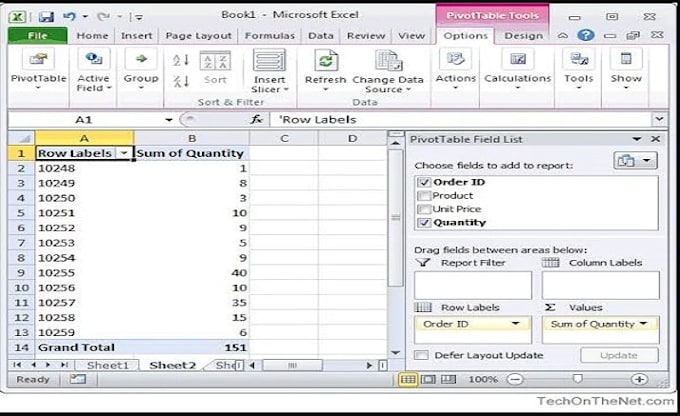The height and width of the screenshot is (416, 680).
Task: Click the 100% zoom level
Action: [x=483, y=380]
